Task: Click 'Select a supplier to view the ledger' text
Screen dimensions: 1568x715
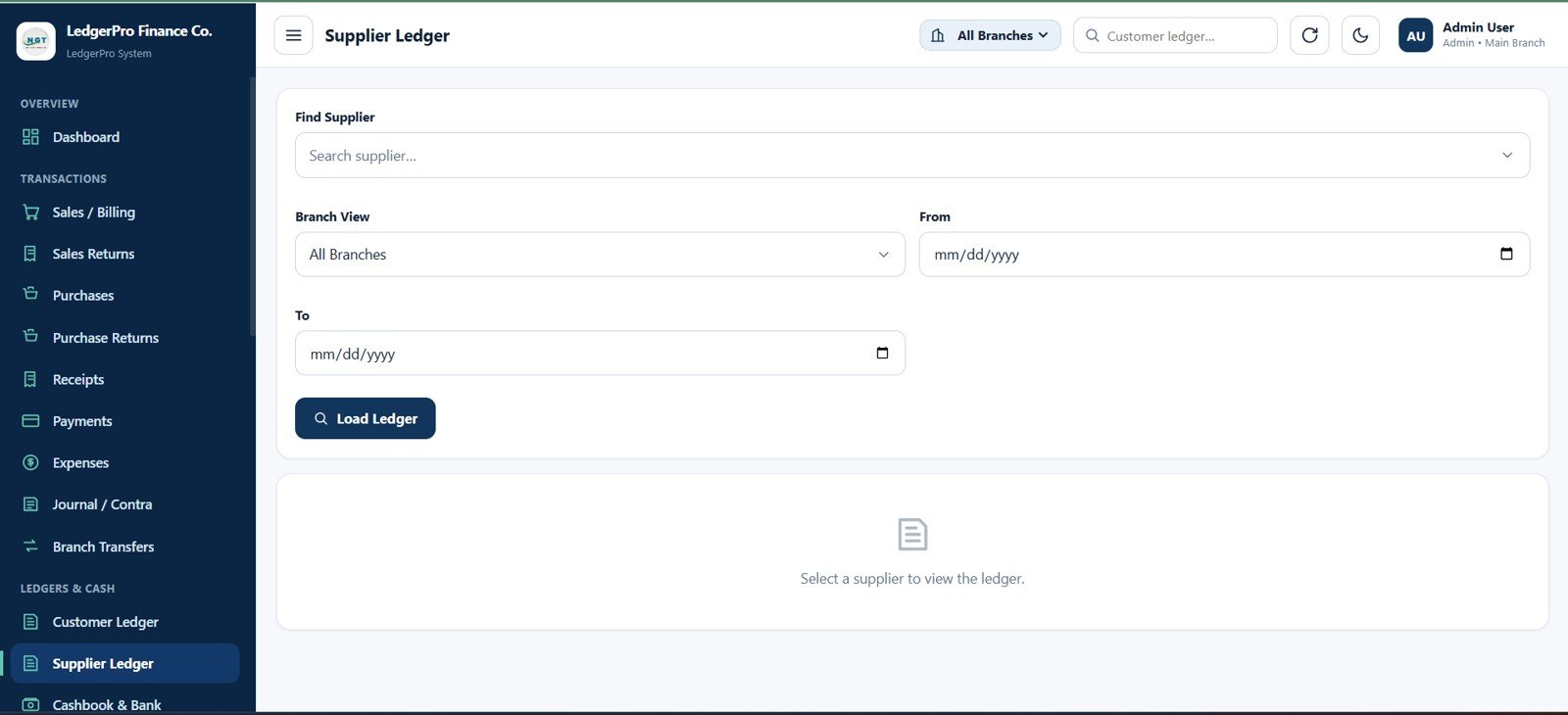Action: click(x=912, y=579)
